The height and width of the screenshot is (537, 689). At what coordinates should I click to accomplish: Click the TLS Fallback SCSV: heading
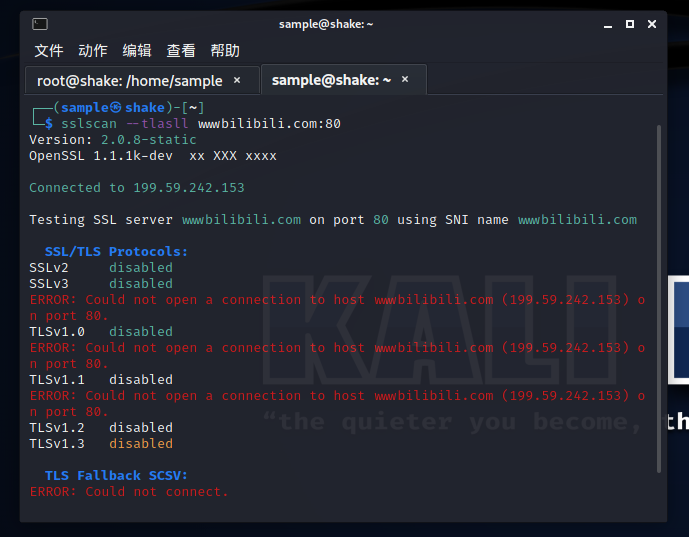[116, 475]
